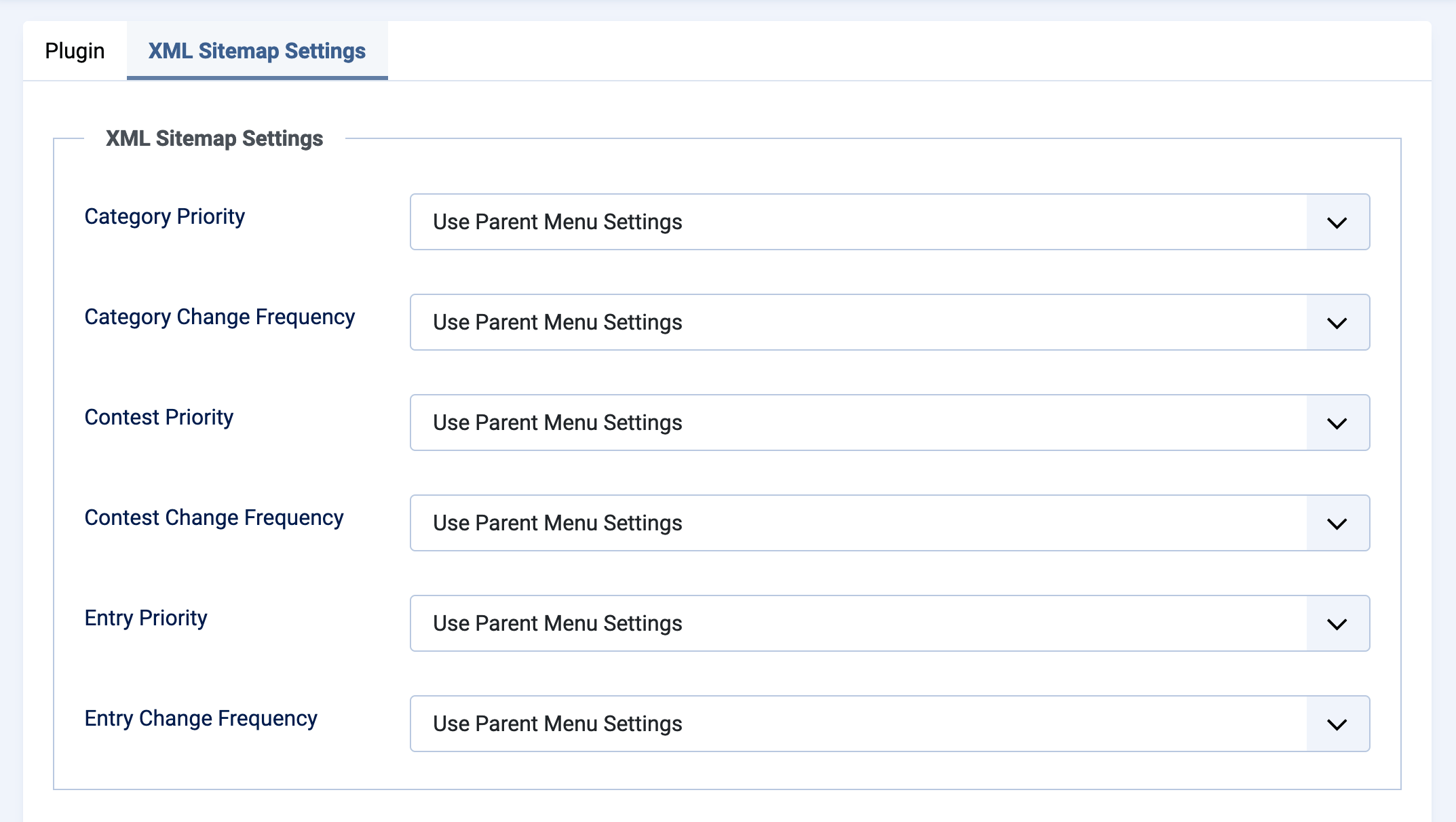Click the XML Sitemap Settings section heading
Screen dimensions: 1456x822
(x=214, y=138)
